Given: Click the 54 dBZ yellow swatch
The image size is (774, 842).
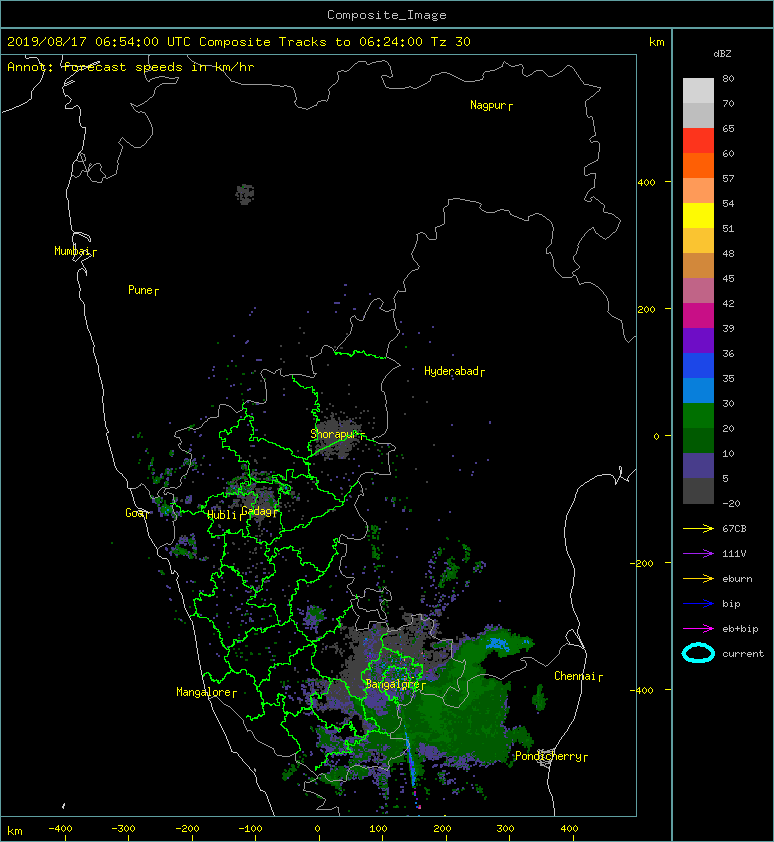Looking at the screenshot, I should (x=698, y=215).
